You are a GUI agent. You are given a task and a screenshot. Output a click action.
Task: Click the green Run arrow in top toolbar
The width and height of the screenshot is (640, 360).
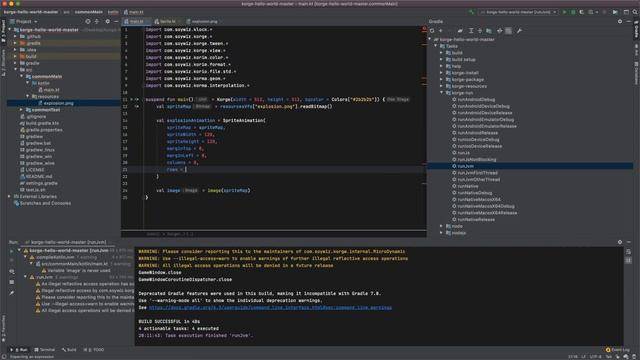point(564,12)
